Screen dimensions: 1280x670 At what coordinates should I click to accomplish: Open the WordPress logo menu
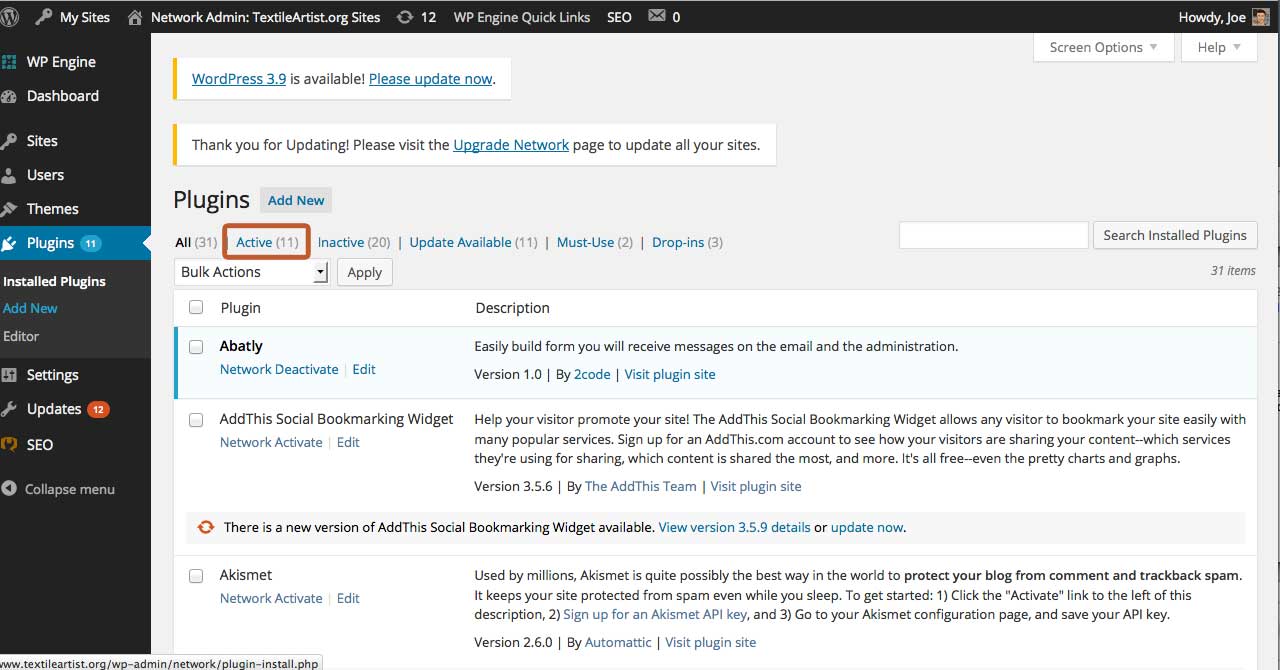coord(11,17)
